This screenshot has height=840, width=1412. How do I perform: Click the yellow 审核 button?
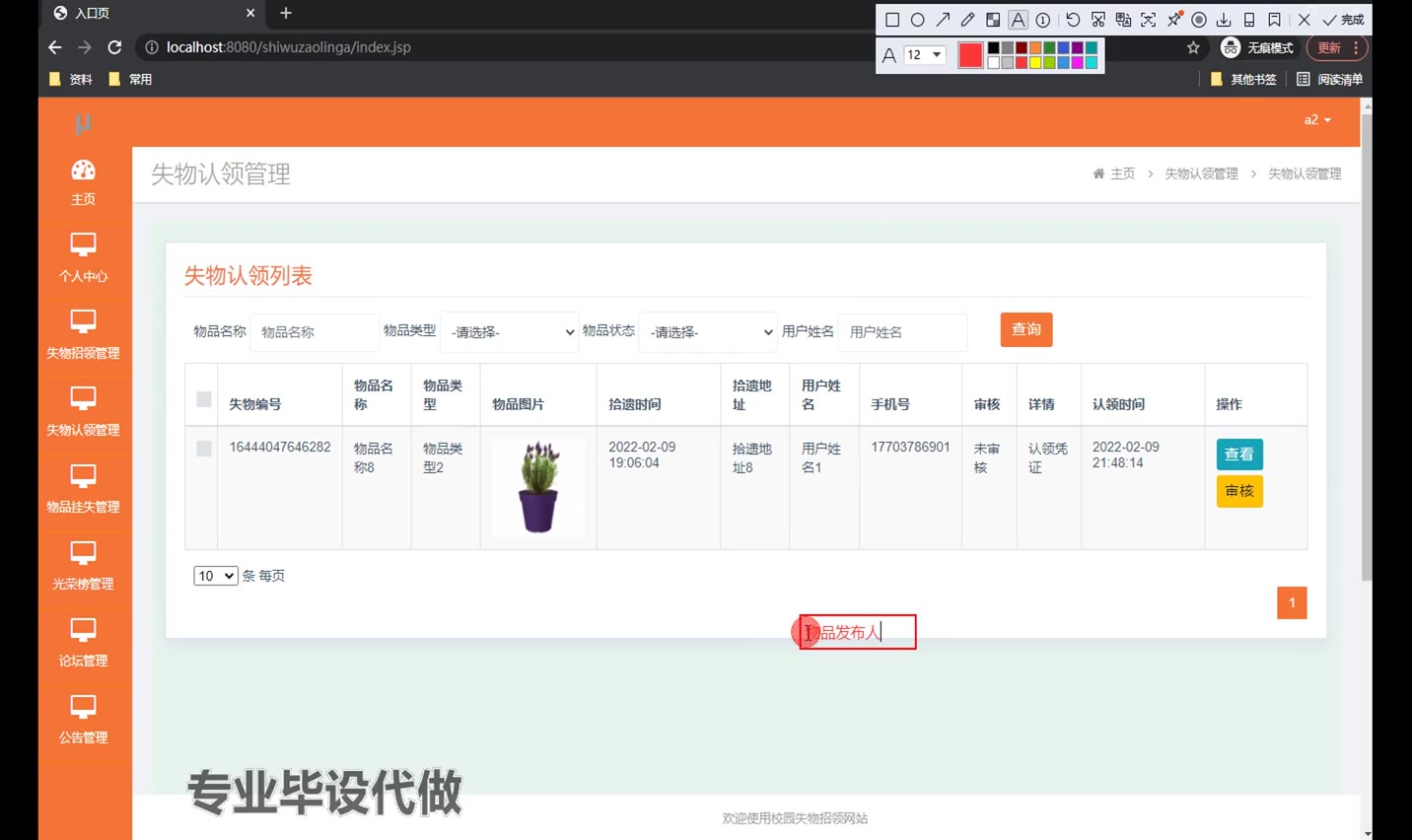(1239, 491)
